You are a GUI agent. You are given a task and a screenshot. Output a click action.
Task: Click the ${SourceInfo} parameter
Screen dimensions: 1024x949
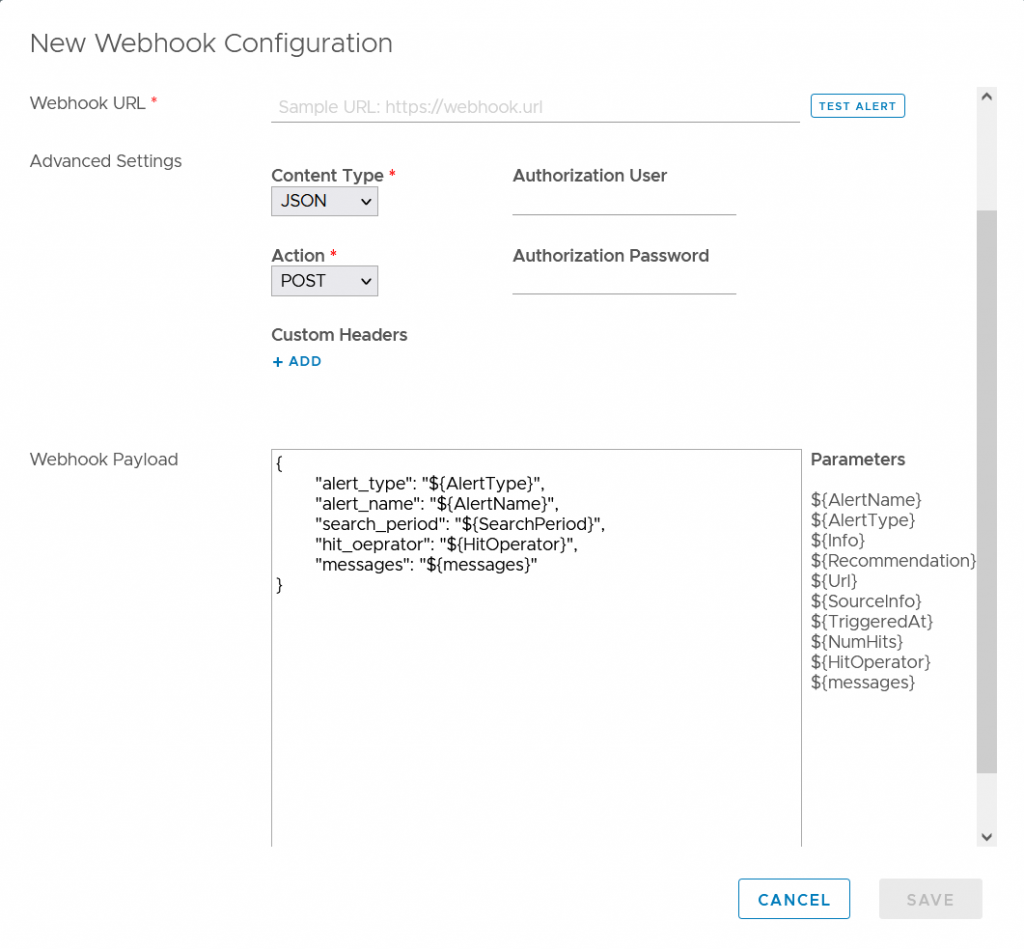pos(866,602)
